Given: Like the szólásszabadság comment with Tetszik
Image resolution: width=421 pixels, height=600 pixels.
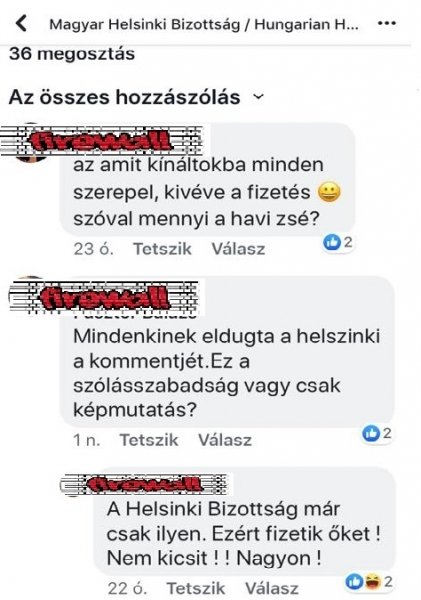Looking at the screenshot, I should [149, 440].
